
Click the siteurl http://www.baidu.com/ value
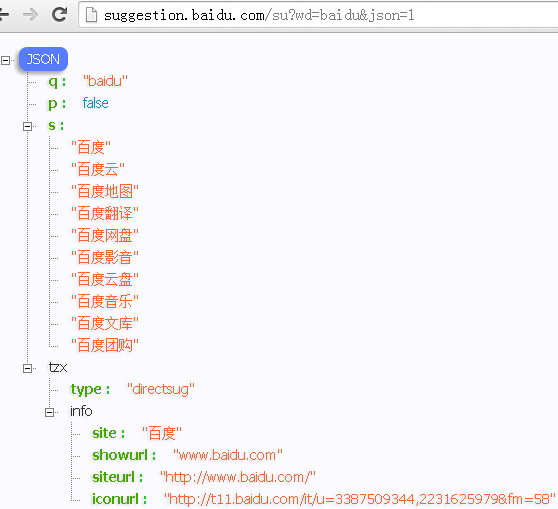[x=238, y=477]
